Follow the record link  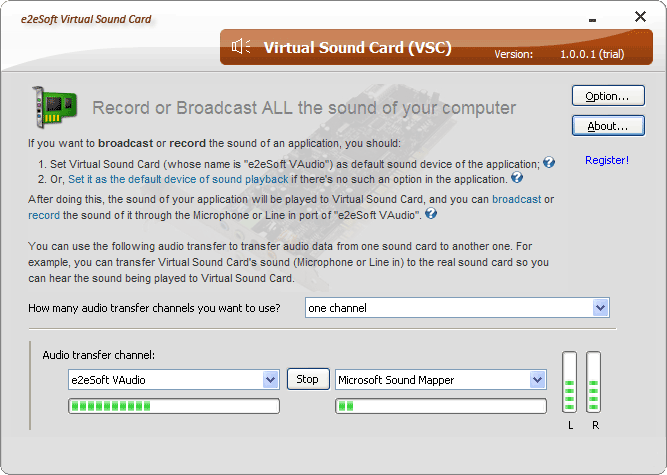(x=44, y=215)
